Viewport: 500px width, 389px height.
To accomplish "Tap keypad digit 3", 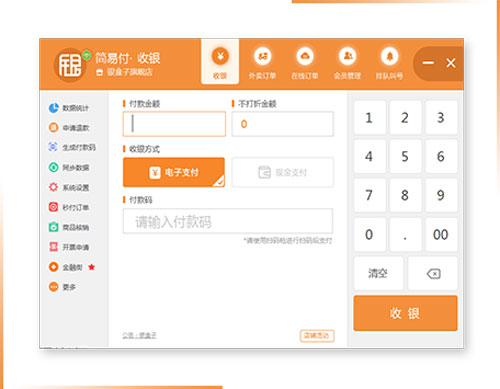I will click(441, 118).
